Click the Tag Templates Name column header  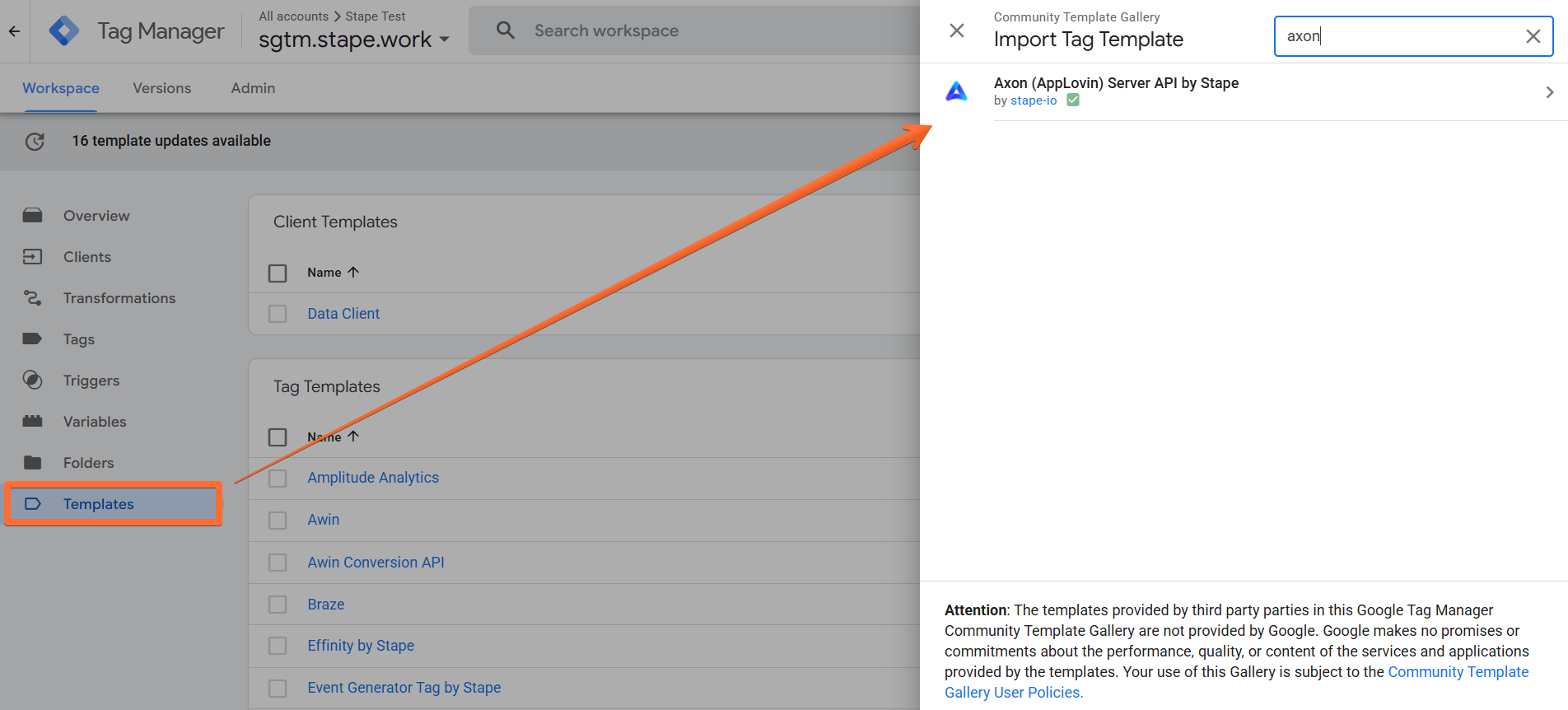click(x=324, y=437)
